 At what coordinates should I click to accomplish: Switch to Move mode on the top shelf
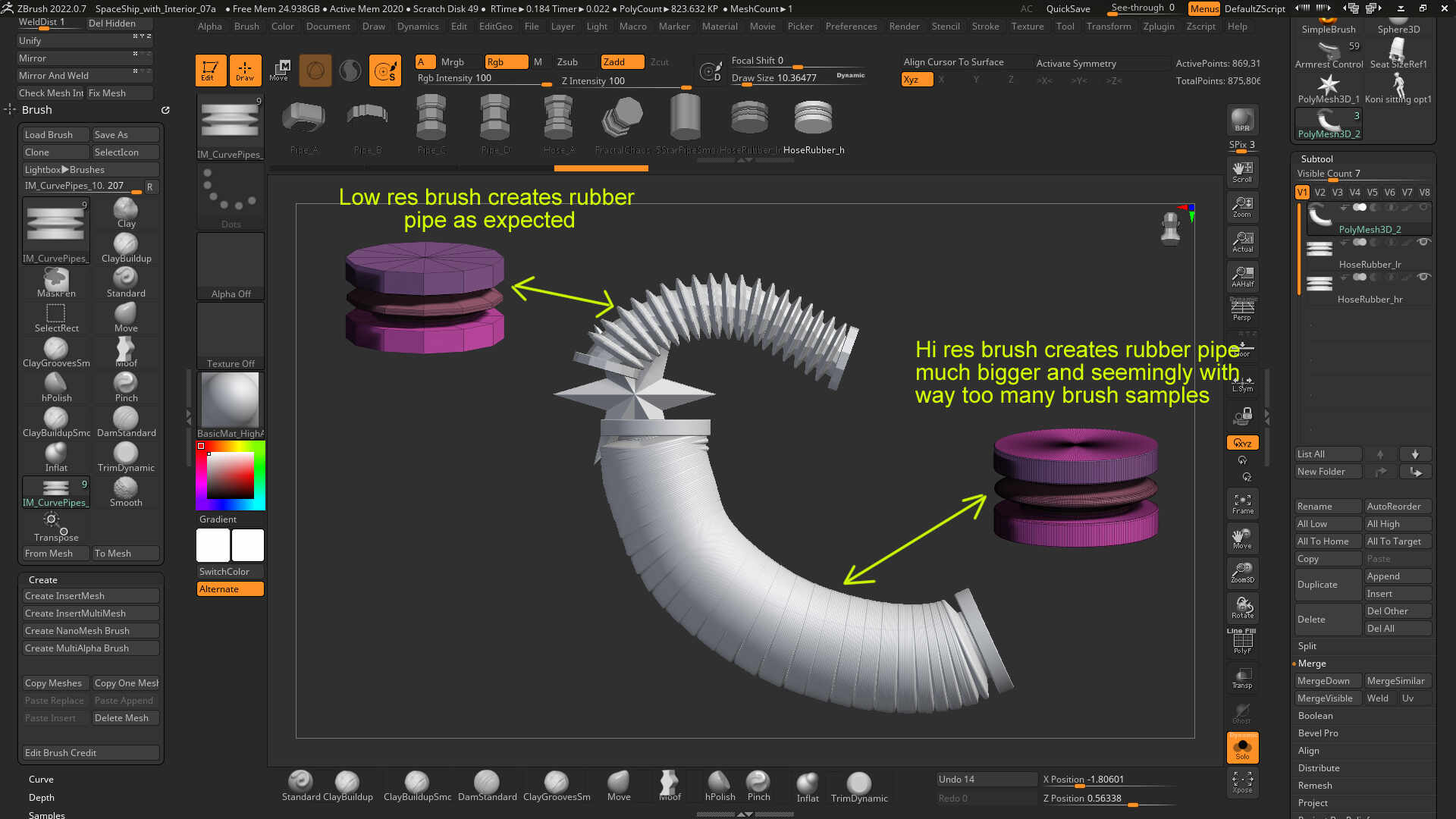280,70
